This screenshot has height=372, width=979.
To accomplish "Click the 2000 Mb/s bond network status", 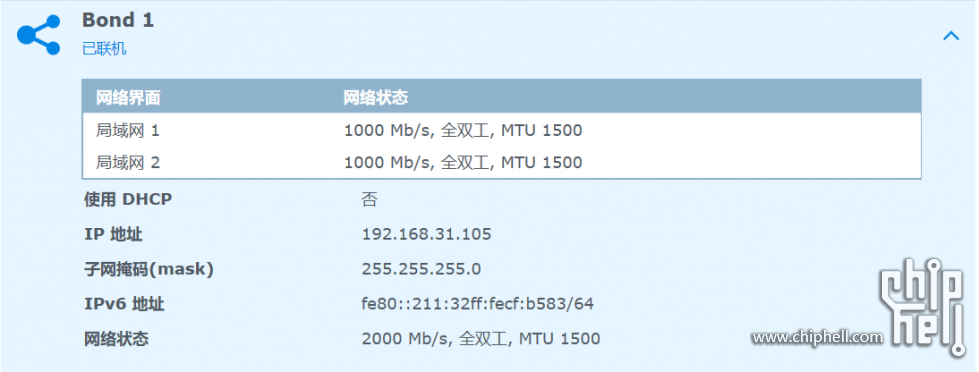I will pyautogui.click(x=481, y=339).
